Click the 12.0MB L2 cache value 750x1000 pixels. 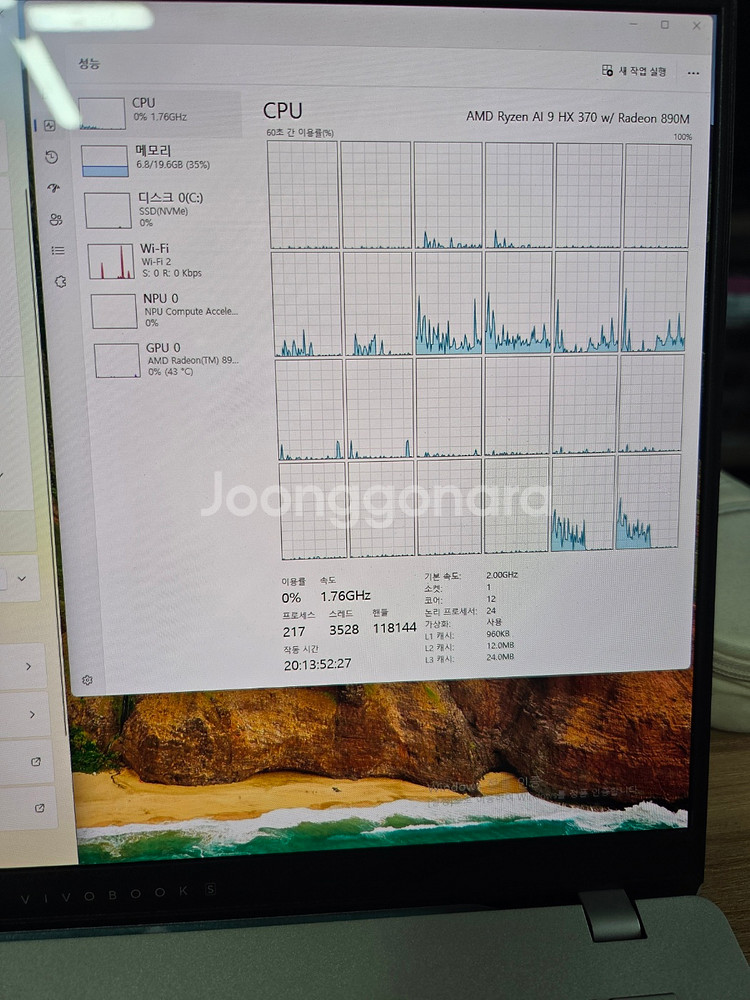500,645
